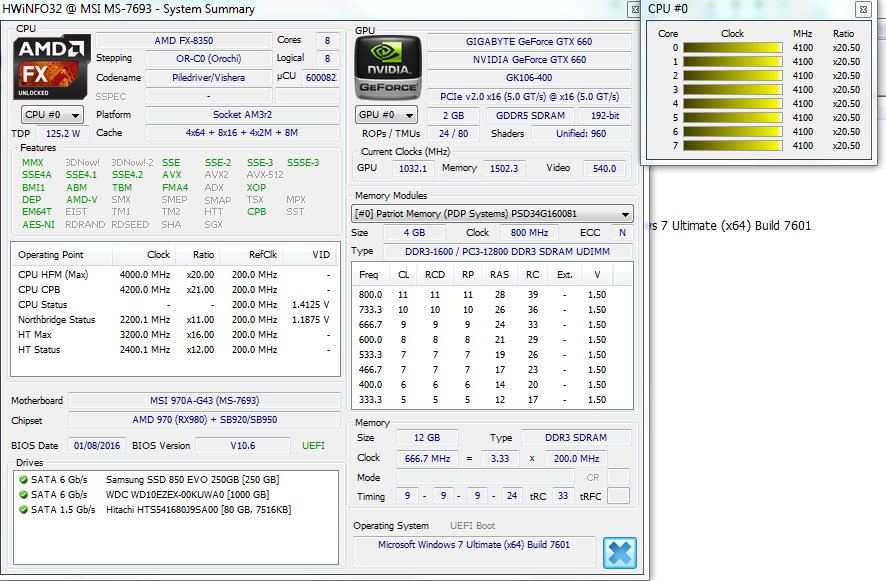Select the 125.2 W TDP field

[63, 134]
